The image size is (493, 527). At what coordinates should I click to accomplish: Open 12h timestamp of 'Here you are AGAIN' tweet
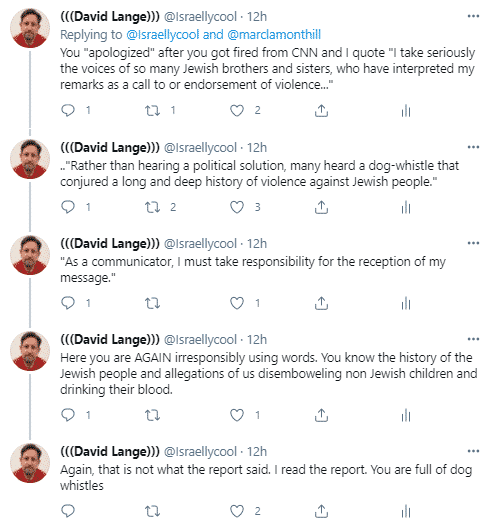[x=257, y=339]
